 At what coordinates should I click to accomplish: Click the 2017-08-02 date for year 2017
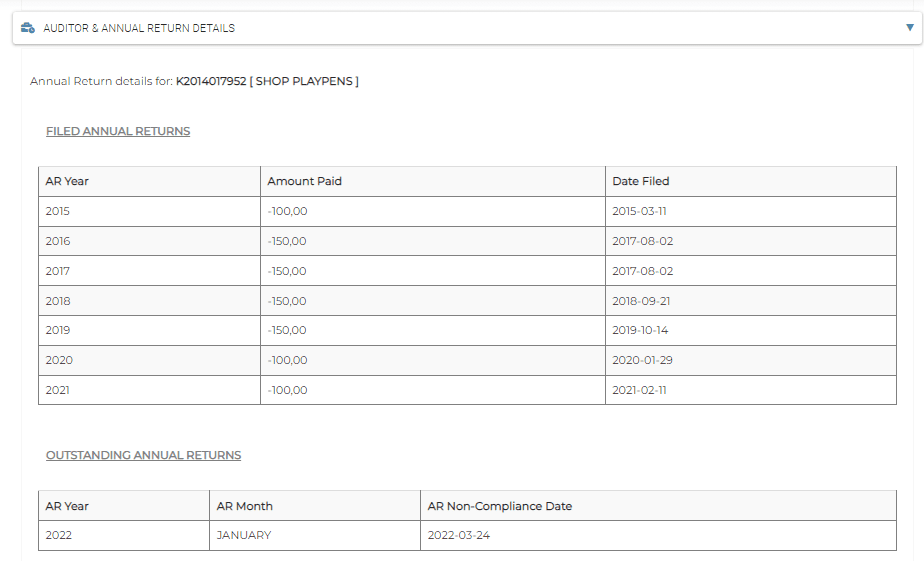(640, 271)
